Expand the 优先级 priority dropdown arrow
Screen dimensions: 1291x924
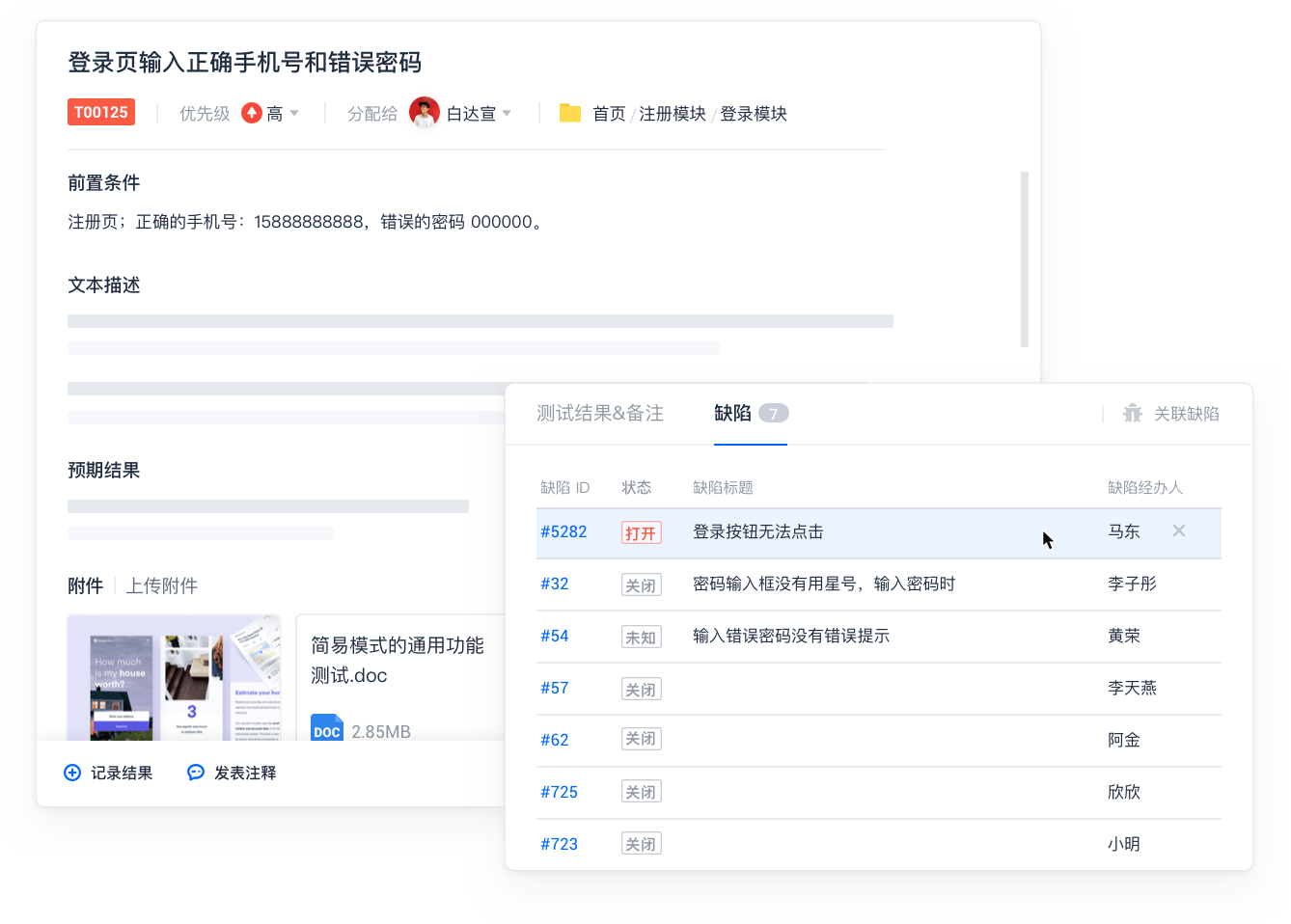click(294, 114)
